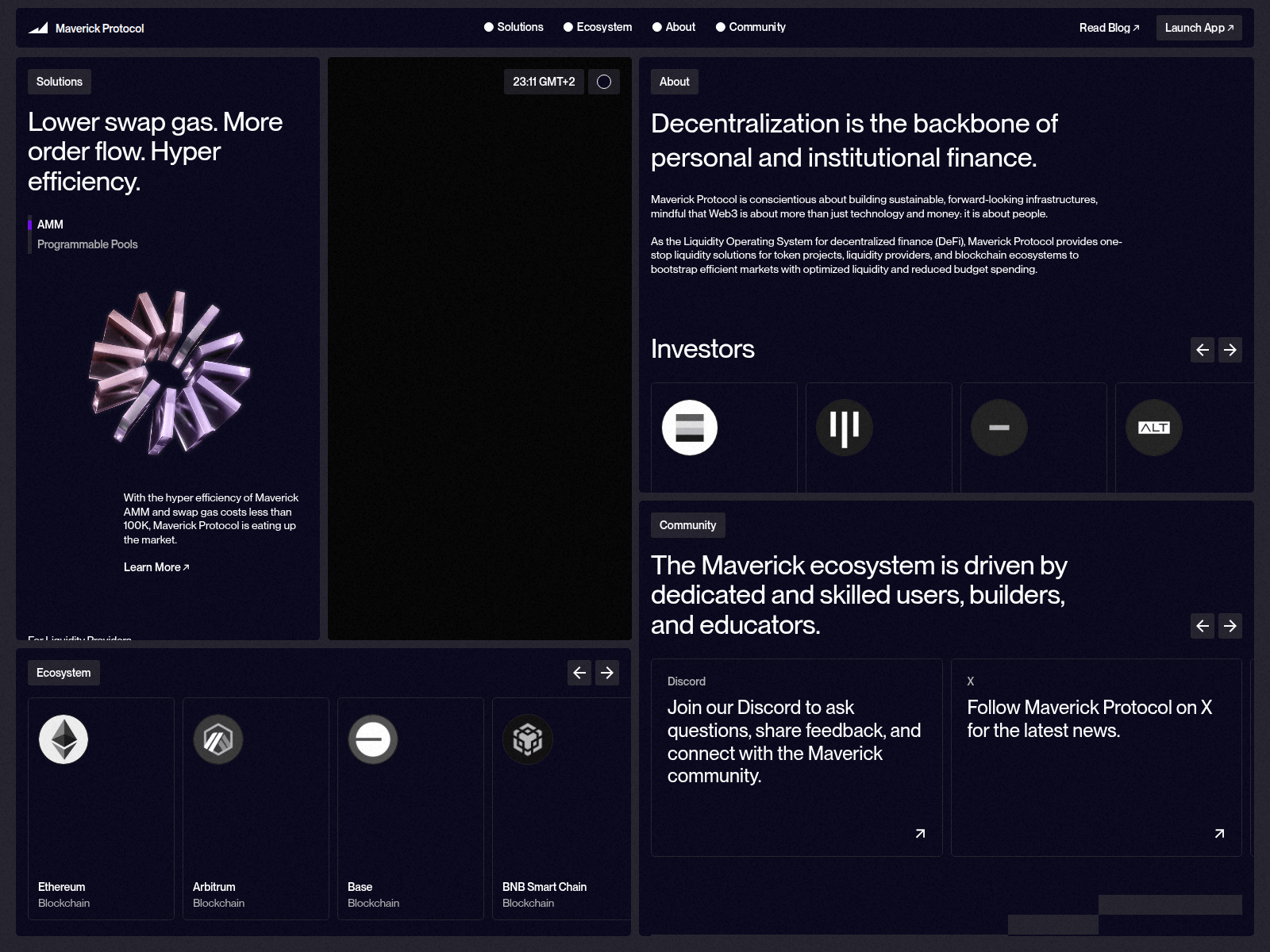Show previous community card with left arrow
The image size is (1270, 952).
1203,626
